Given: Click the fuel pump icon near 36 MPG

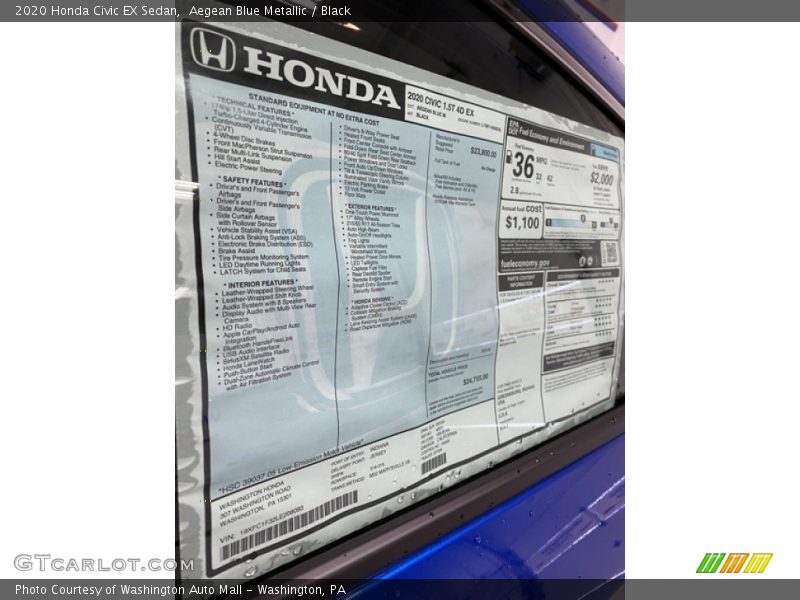Looking at the screenshot, I should pyautogui.click(x=508, y=157).
